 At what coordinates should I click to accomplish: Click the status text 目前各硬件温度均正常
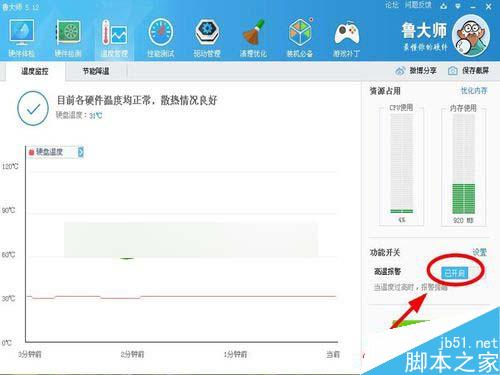click(137, 100)
